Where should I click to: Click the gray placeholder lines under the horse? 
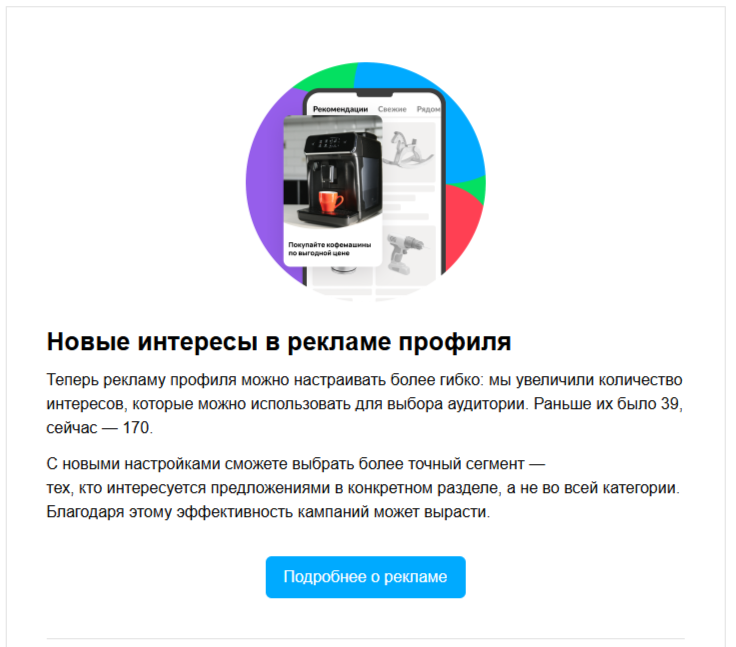coord(408,202)
